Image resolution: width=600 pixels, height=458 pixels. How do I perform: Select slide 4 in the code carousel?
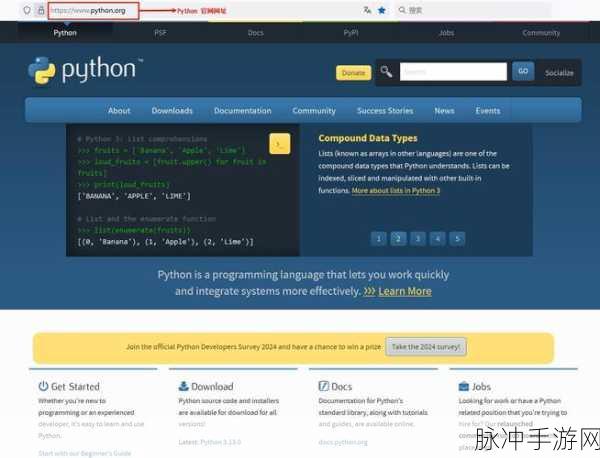pos(437,239)
